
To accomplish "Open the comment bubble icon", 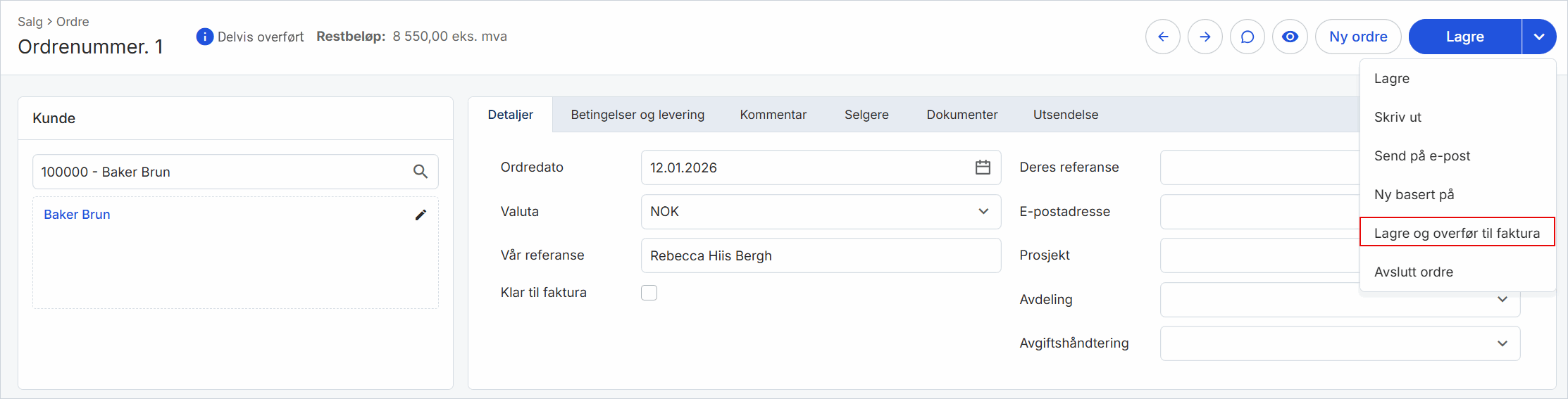I will [x=1247, y=37].
